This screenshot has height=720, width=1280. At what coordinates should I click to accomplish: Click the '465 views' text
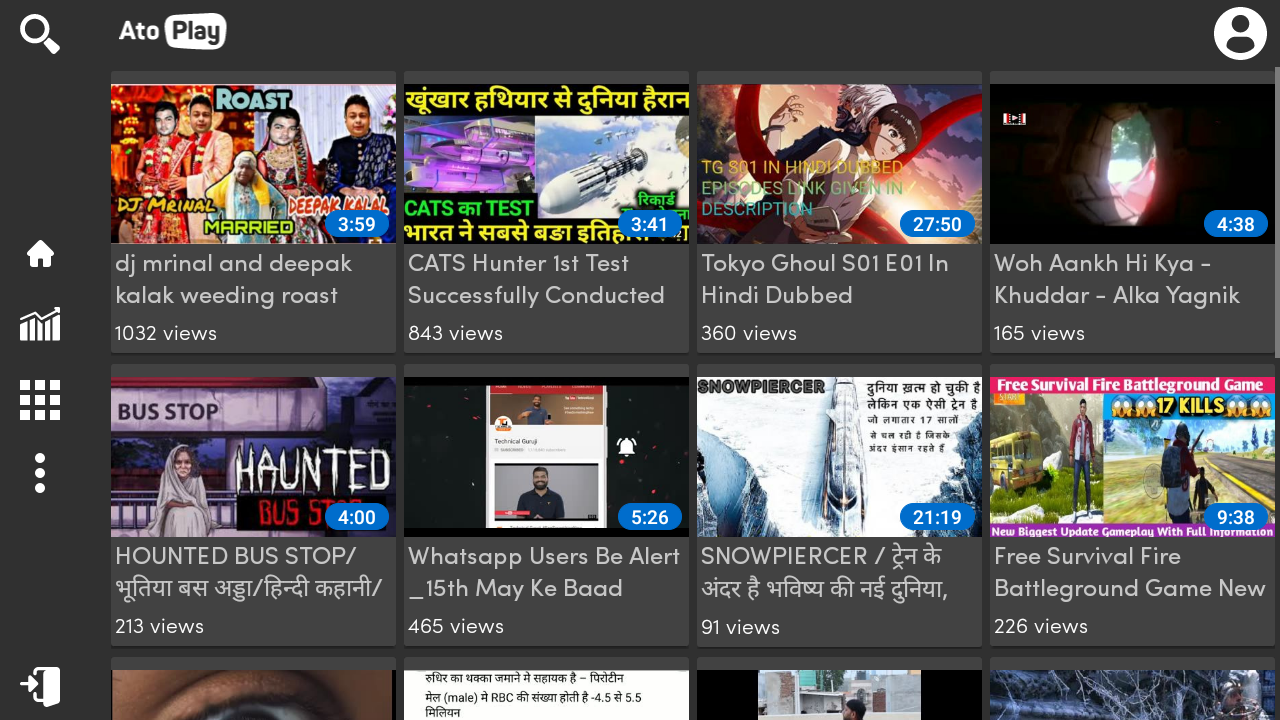coord(456,626)
